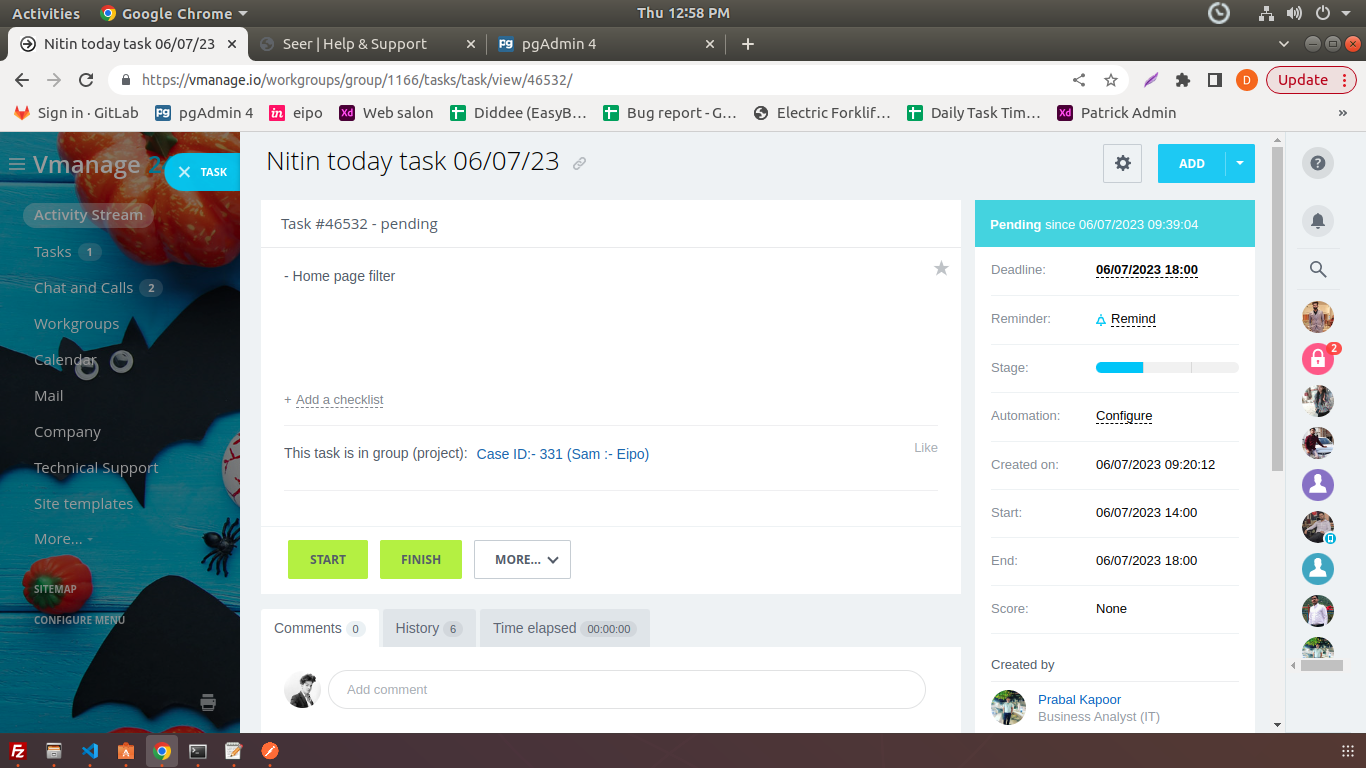
Task: Open the notifications bell icon
Action: (x=1318, y=220)
